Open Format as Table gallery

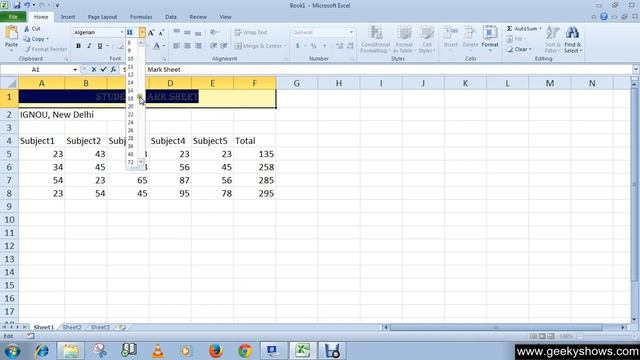[x=404, y=39]
